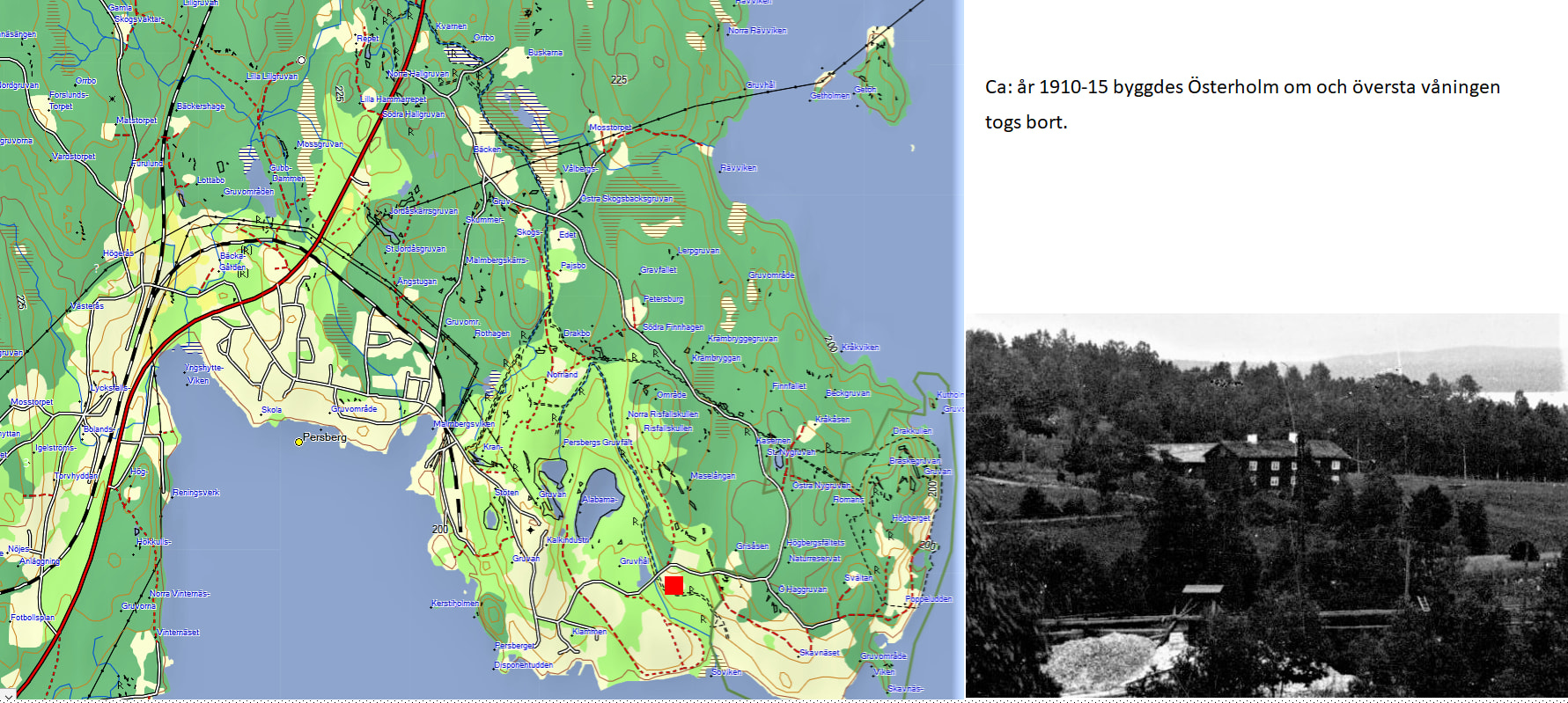Viewport: 1568px width, 703px height.
Task: Click the 'Skavnäset' label
Action: (820, 653)
